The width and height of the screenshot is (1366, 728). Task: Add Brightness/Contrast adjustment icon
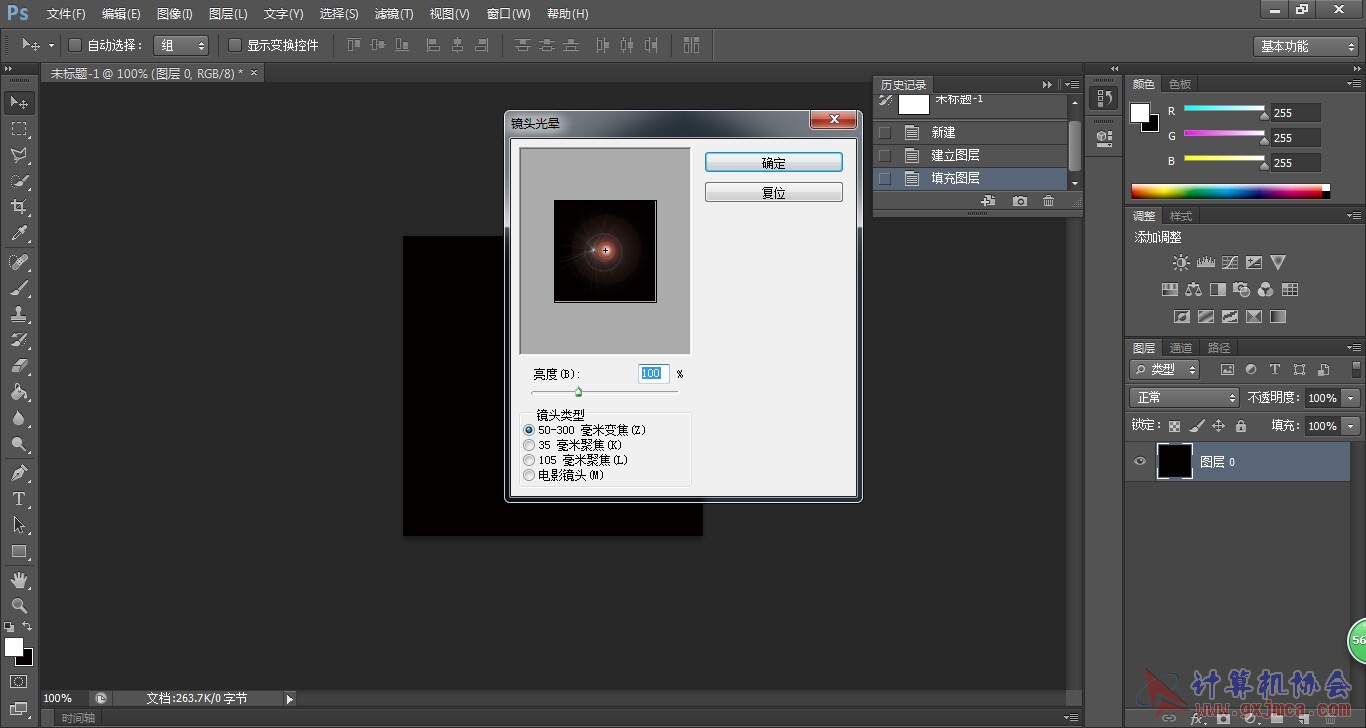pyautogui.click(x=1181, y=262)
